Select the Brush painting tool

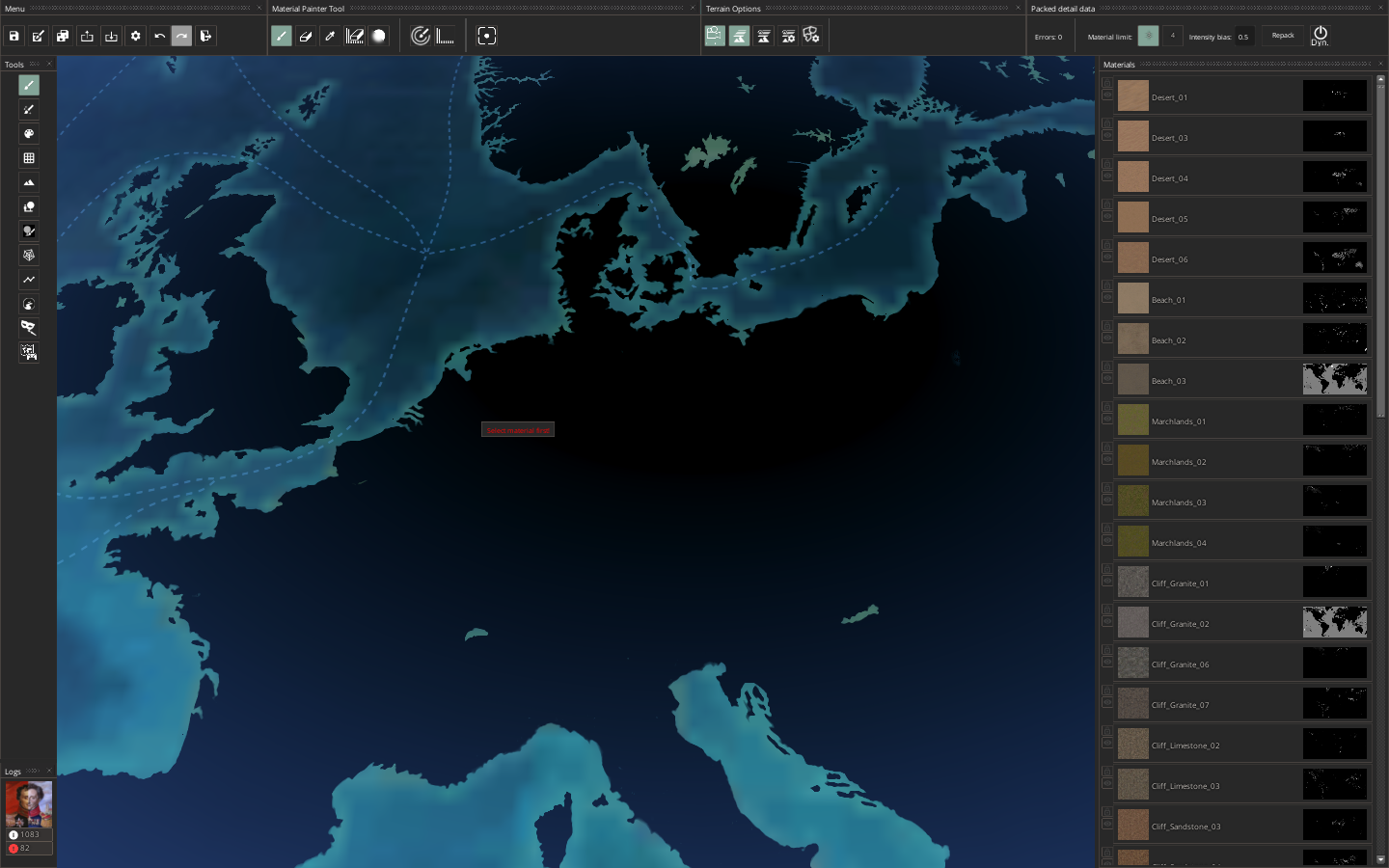click(x=282, y=36)
